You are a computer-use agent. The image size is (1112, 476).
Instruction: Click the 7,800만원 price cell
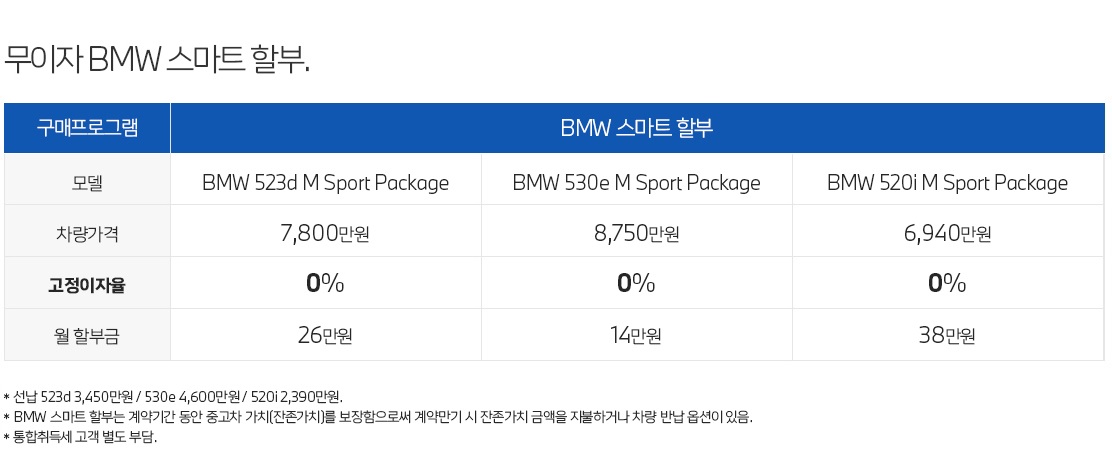(326, 233)
